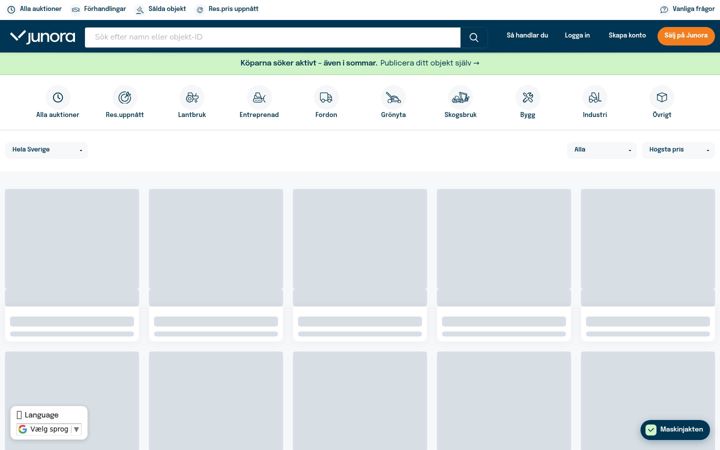
Task: Select the Lantbruk tractor icon
Action: tap(192, 97)
